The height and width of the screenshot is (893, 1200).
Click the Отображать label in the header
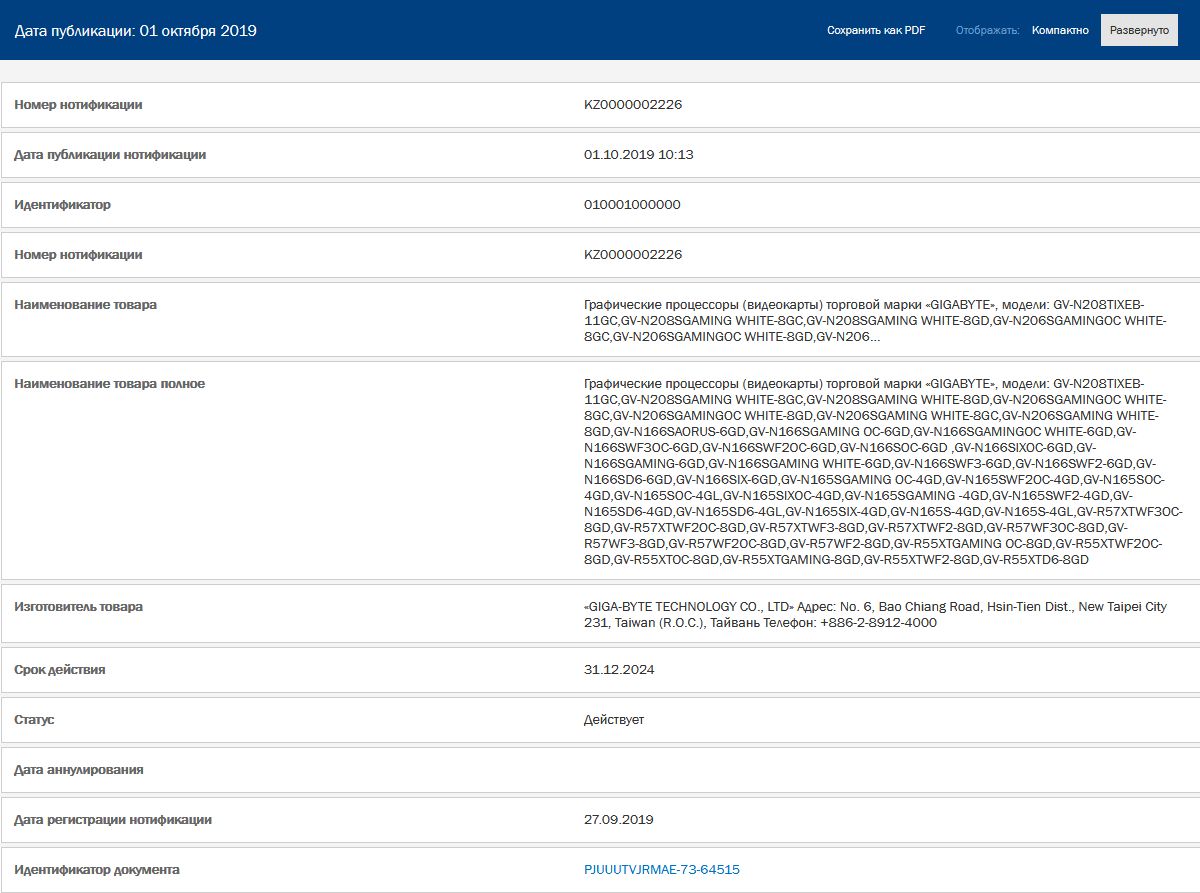point(992,30)
